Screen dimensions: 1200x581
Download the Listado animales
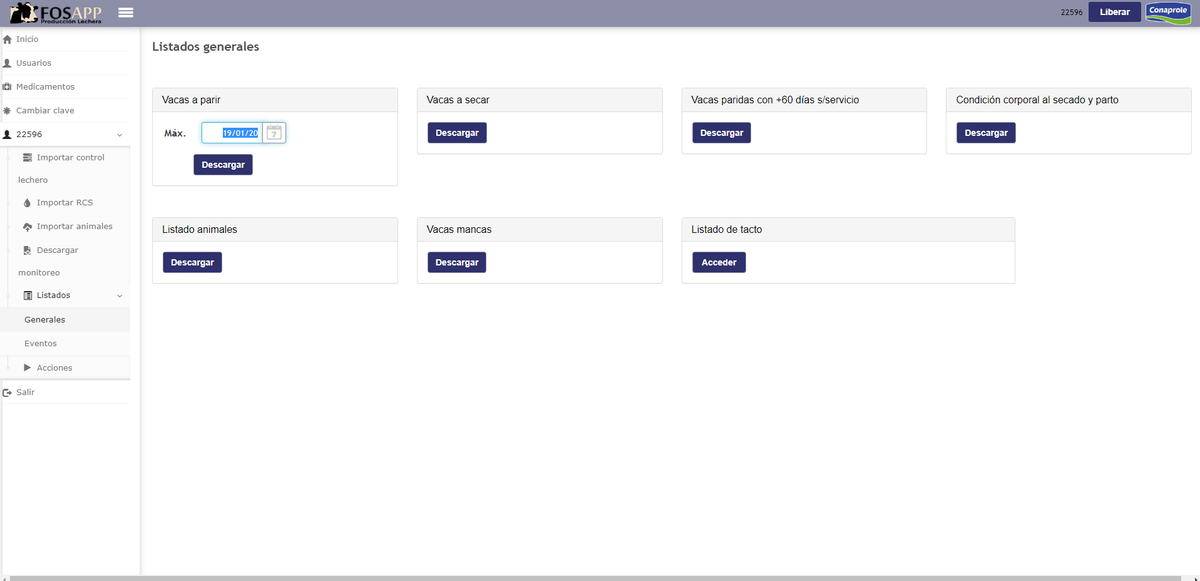click(192, 262)
